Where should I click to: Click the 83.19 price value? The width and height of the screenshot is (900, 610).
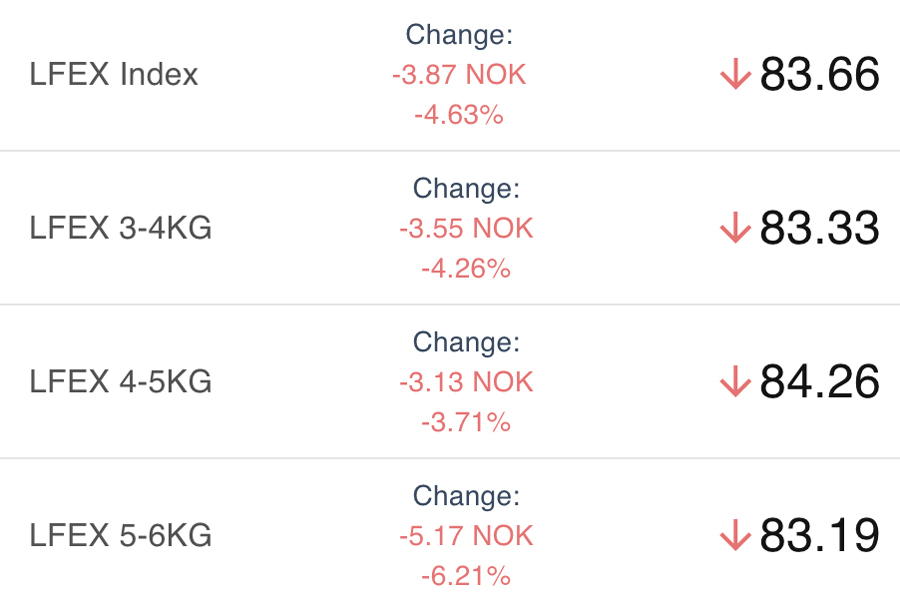point(819,536)
